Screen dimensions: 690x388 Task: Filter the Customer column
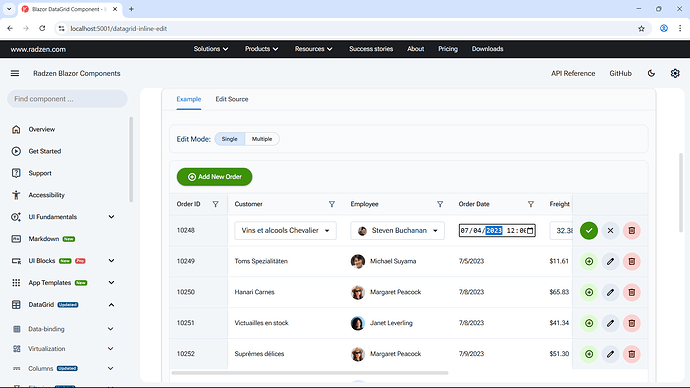pos(332,204)
